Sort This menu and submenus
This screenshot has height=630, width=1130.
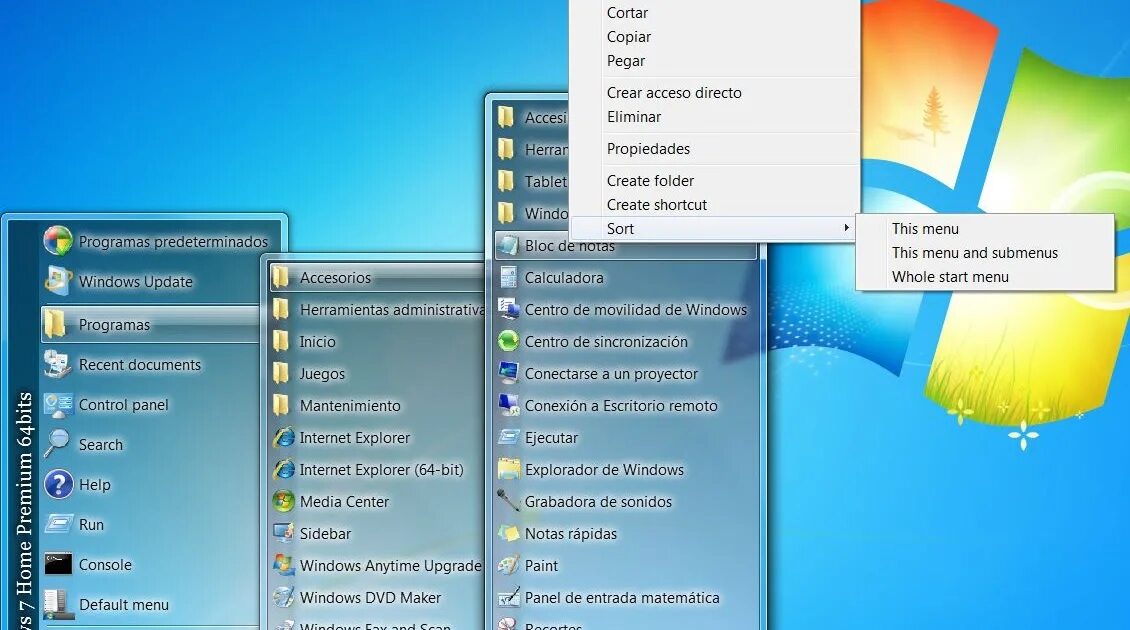(x=974, y=252)
